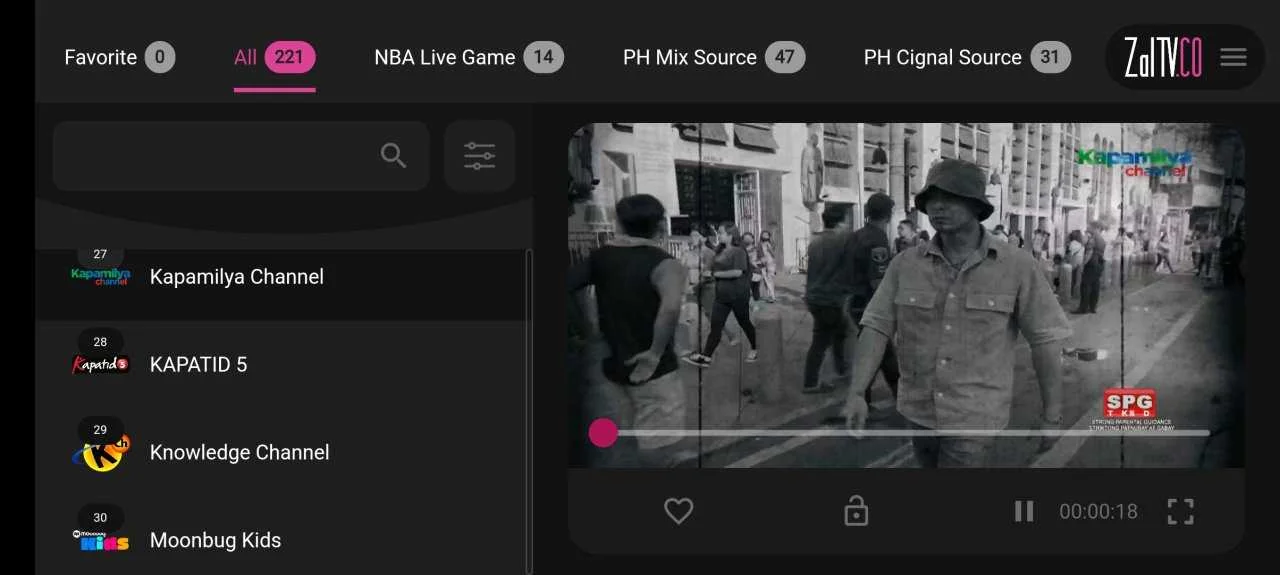Click the 31 badge on PH Cignal Source
The height and width of the screenshot is (575, 1280).
click(x=1050, y=57)
